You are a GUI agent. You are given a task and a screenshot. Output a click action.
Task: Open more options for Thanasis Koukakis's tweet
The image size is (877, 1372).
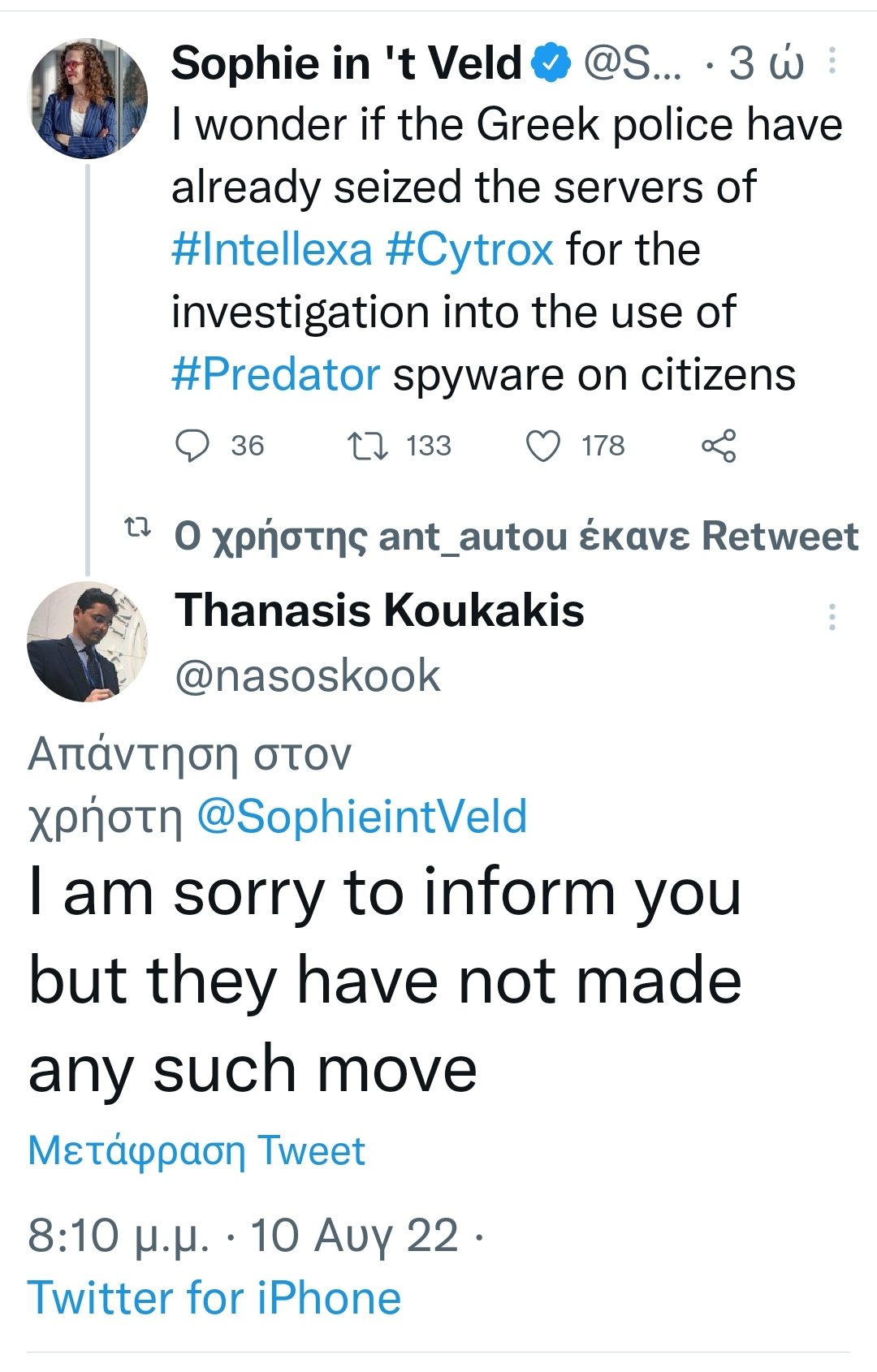[832, 617]
